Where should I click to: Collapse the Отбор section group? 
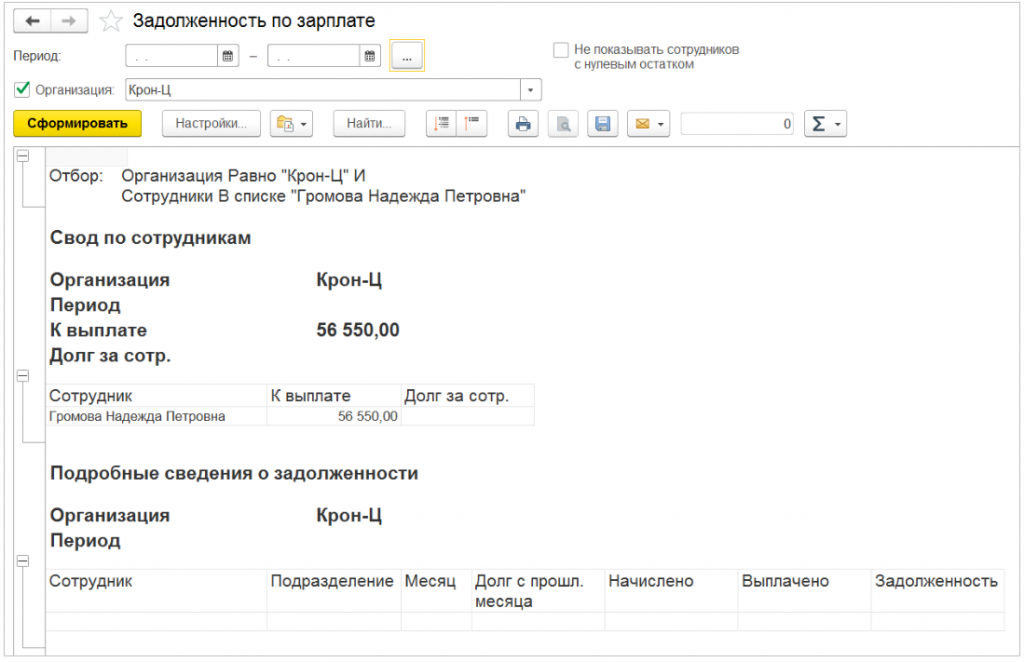[23, 156]
